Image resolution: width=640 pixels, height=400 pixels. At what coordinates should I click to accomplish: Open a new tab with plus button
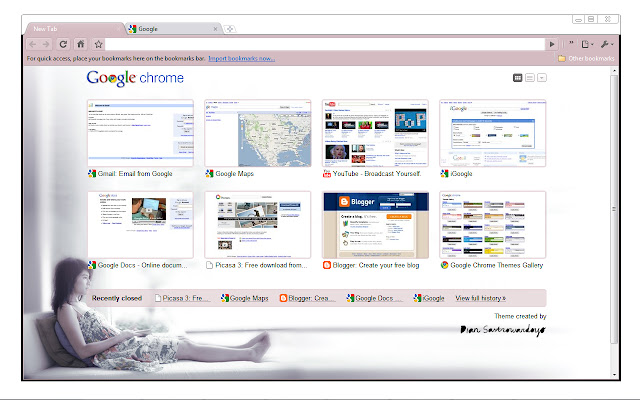coord(230,29)
